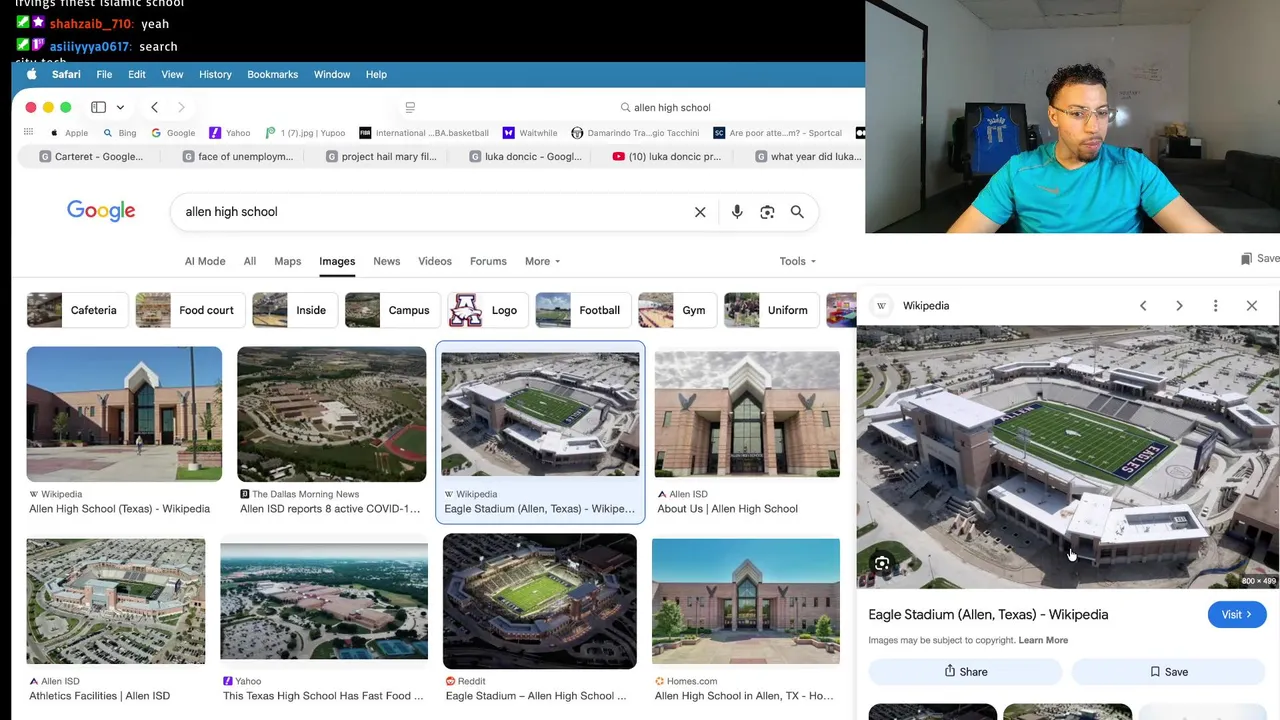Image resolution: width=1280 pixels, height=720 pixels.
Task: Search inside image with lens icon
Action: pos(882,564)
